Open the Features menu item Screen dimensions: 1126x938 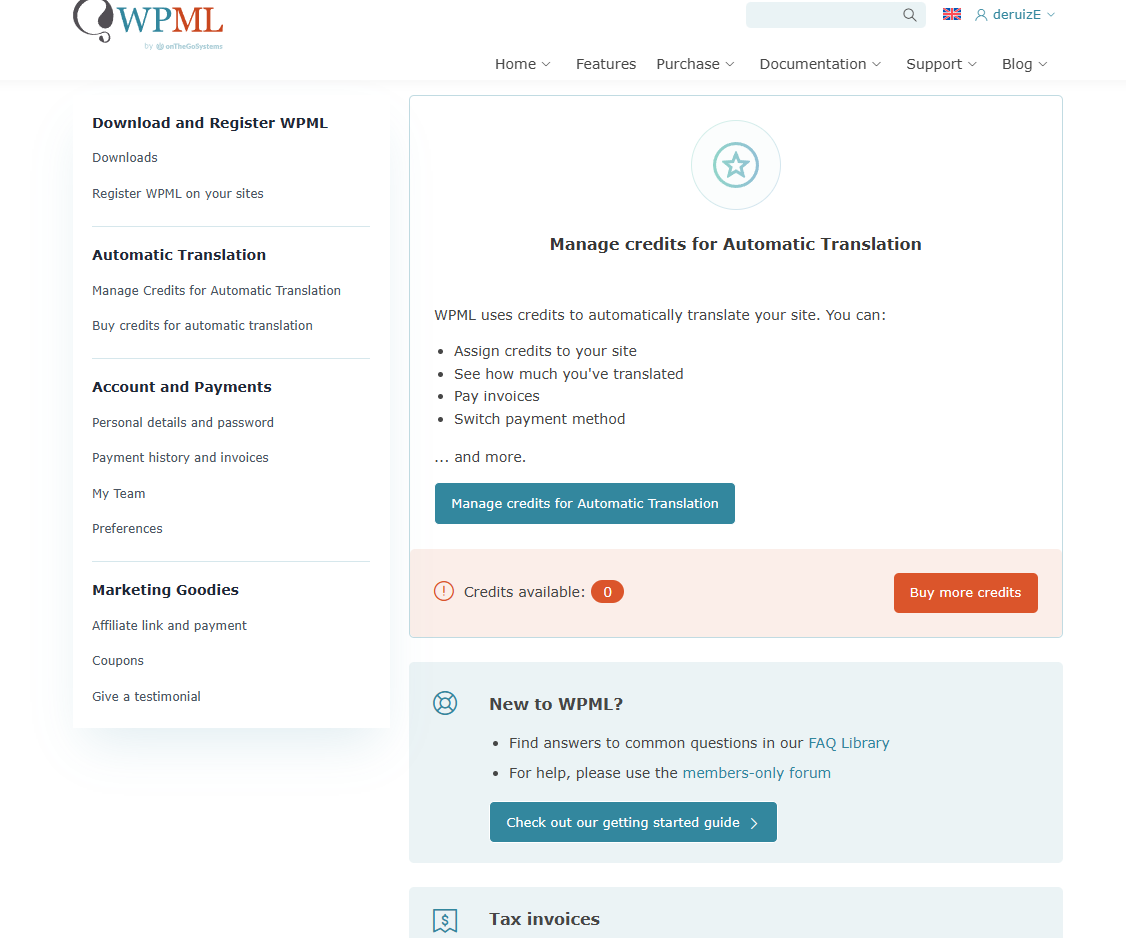tap(605, 64)
